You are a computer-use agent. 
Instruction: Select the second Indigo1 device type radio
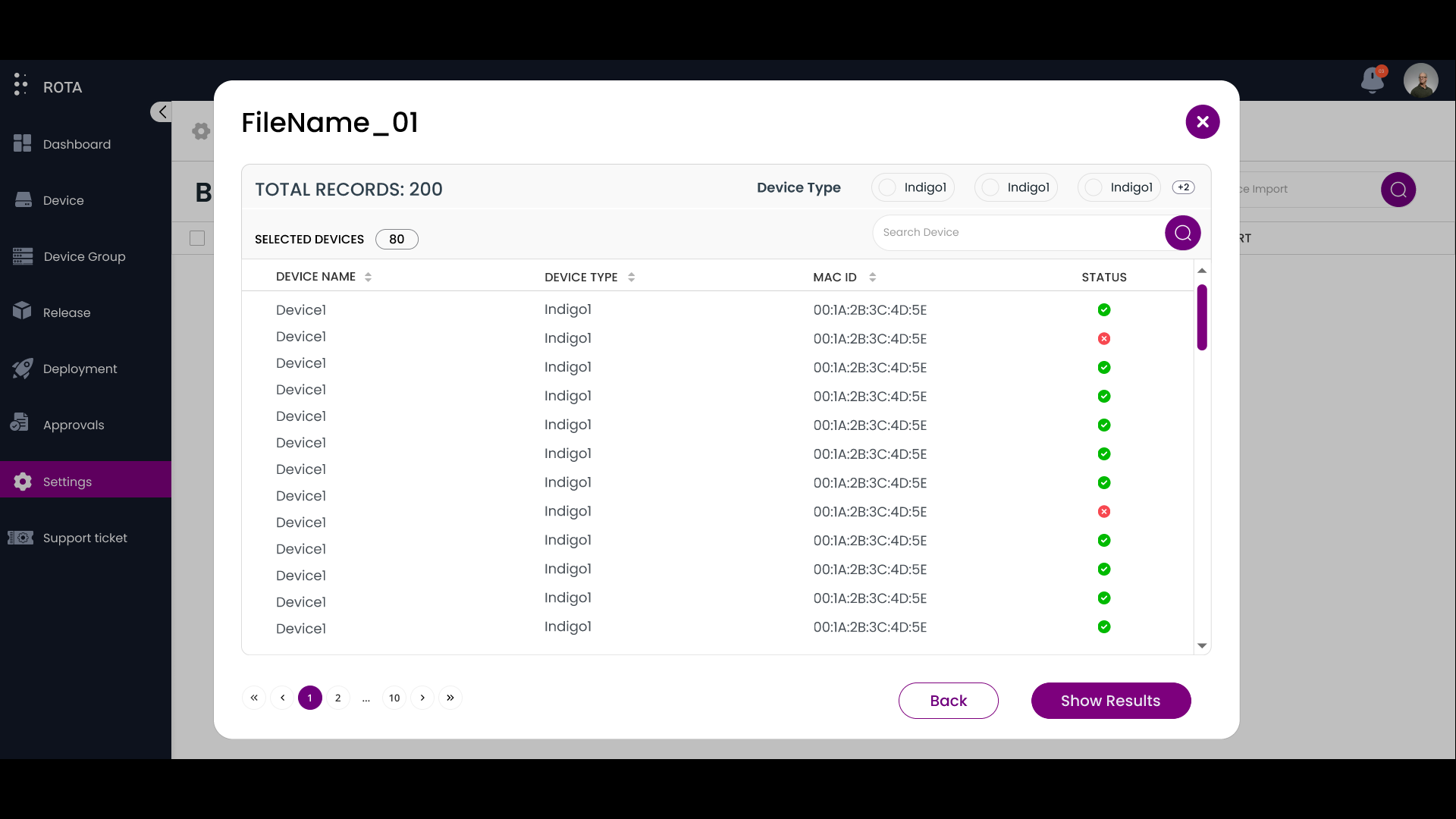click(x=990, y=187)
